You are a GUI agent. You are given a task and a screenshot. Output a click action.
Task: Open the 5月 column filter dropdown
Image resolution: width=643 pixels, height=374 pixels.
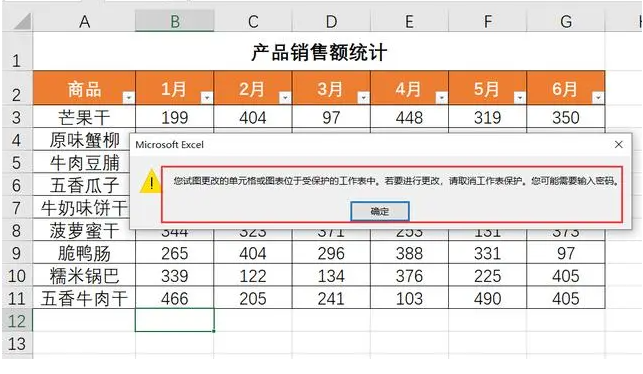click(x=520, y=98)
